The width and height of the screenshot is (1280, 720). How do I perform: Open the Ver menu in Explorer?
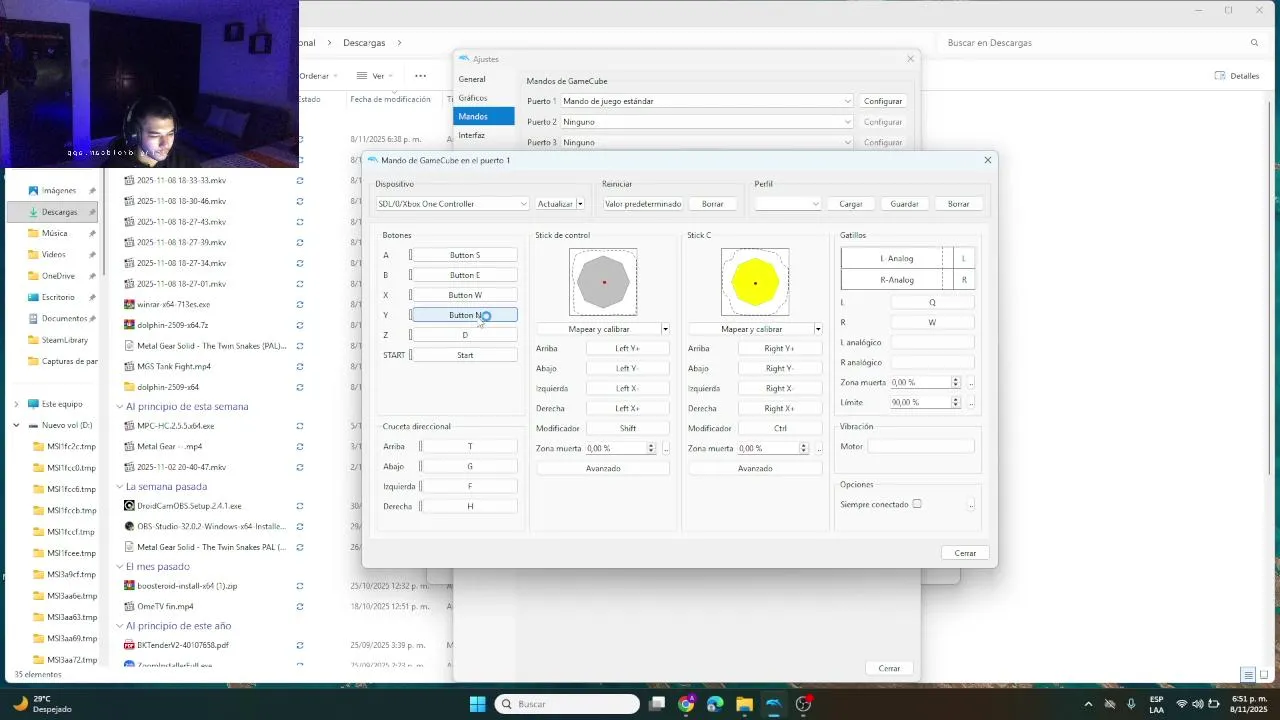click(x=376, y=76)
